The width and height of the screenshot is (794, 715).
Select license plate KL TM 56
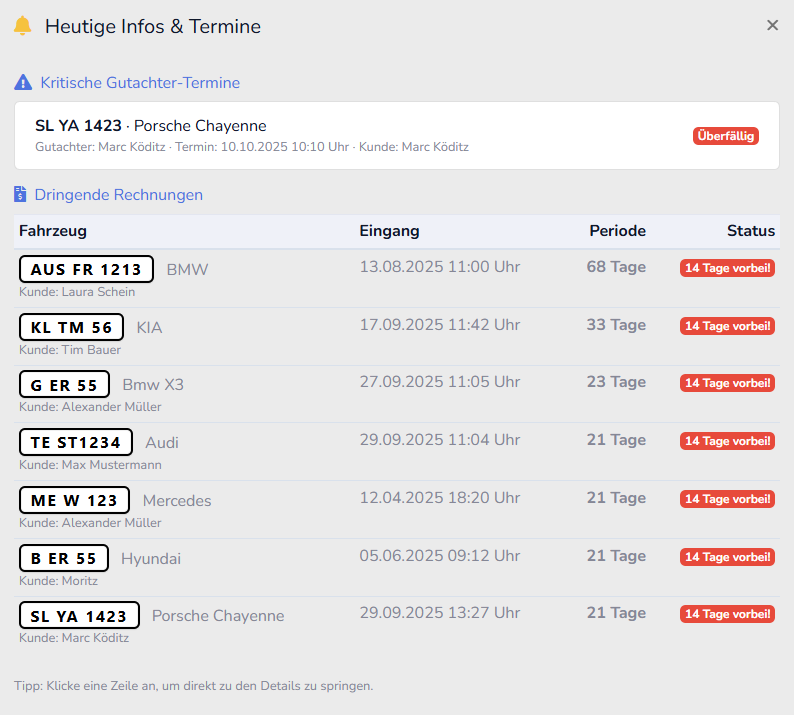[x=72, y=327]
